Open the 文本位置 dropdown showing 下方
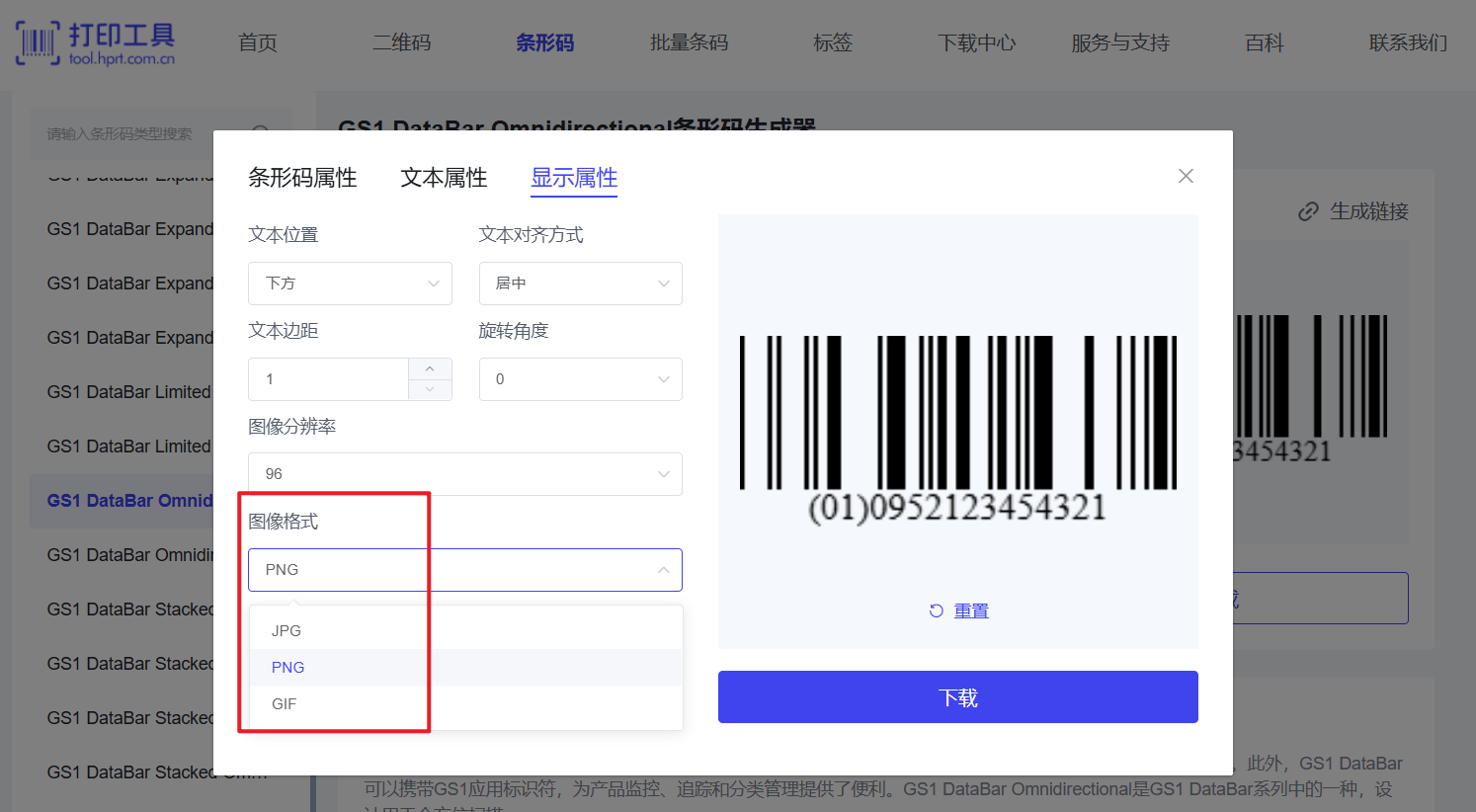This screenshot has width=1476, height=812. point(350,284)
